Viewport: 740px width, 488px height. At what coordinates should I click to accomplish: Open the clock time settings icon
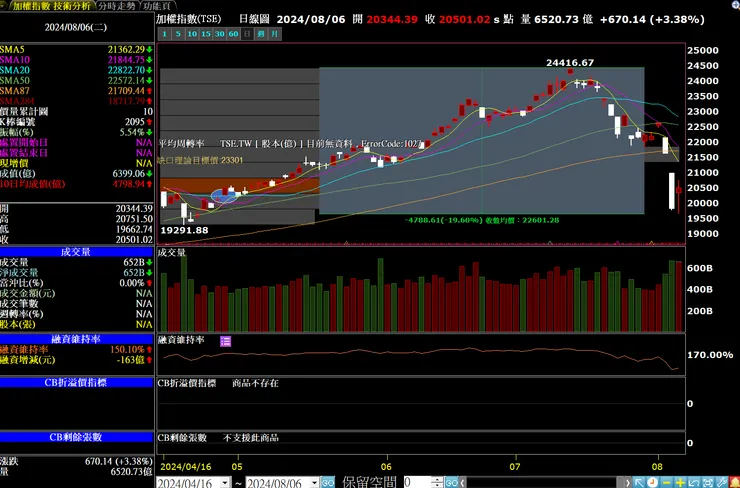[653, 482]
